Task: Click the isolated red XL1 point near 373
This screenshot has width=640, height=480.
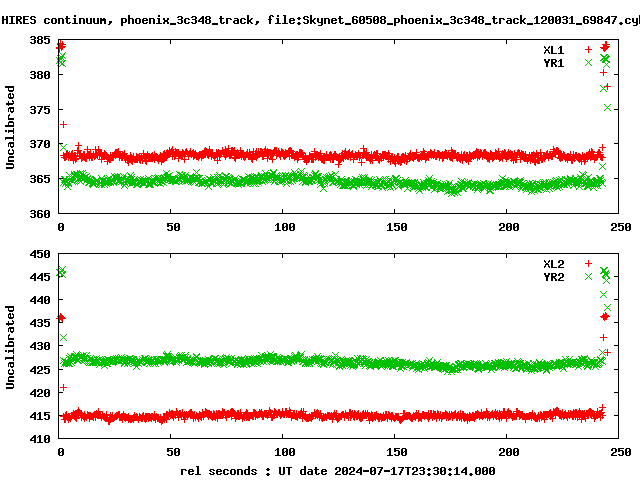Action: pos(63,124)
